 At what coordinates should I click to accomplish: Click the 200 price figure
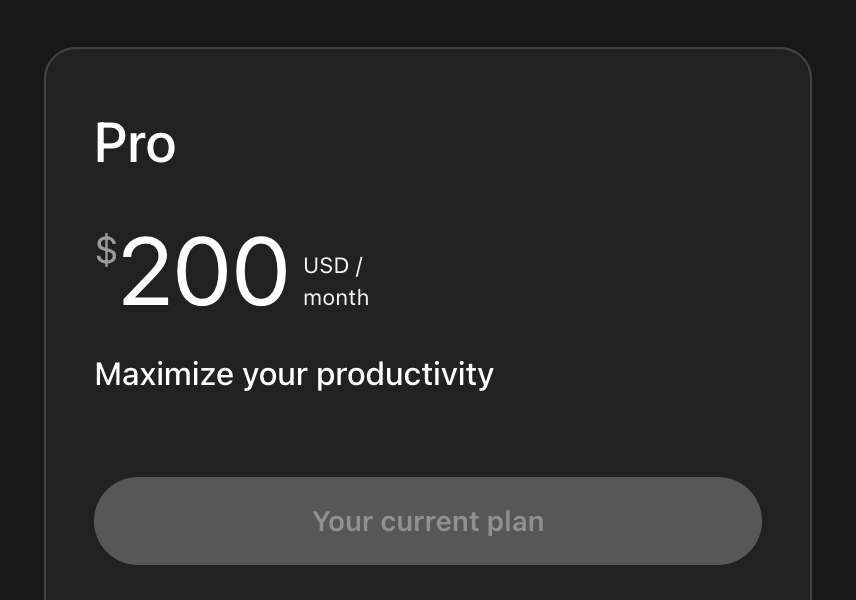coord(204,272)
